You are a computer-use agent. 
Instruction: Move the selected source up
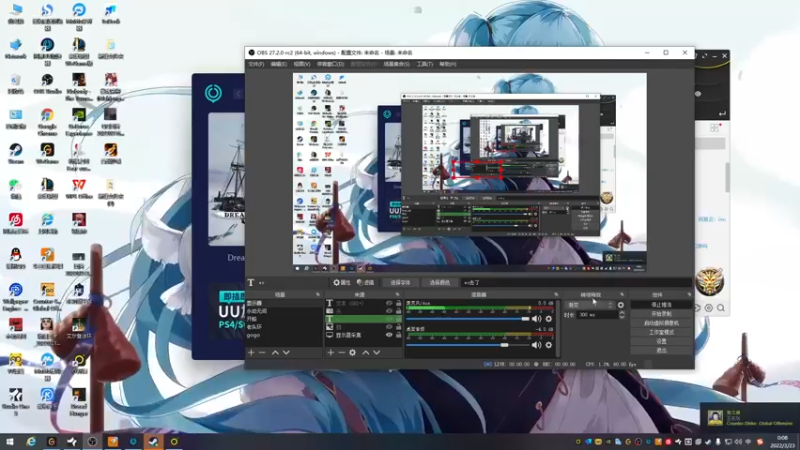pos(365,353)
